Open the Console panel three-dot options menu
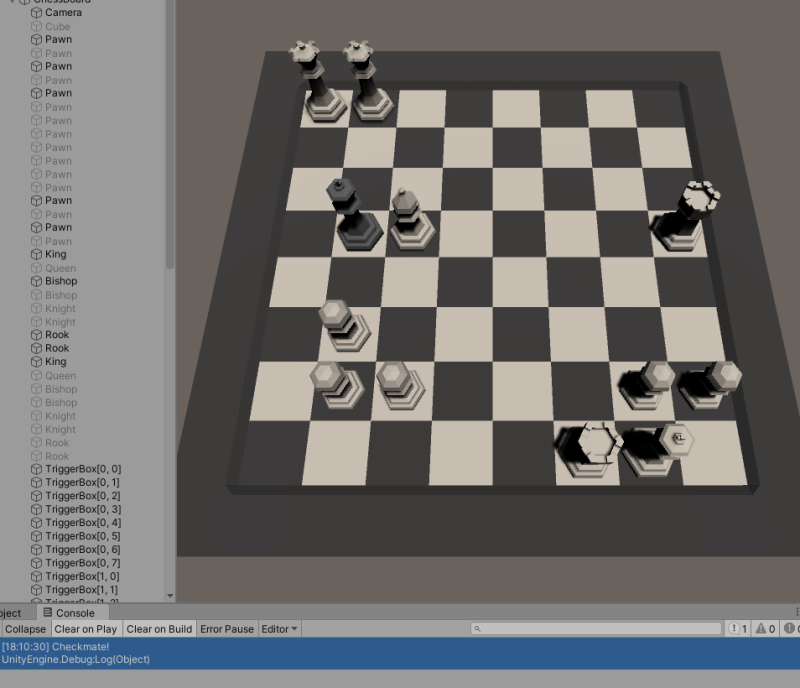Screen dimensions: 800x688 pyautogui.click(x=796, y=612)
